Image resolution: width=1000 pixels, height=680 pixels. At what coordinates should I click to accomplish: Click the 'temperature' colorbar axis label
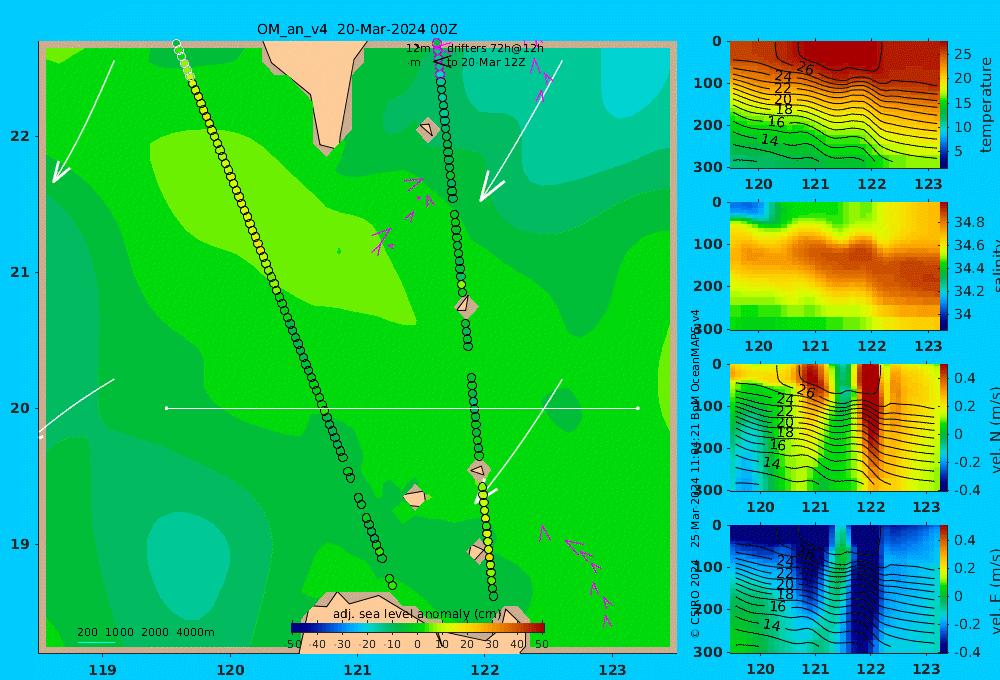pos(986,105)
